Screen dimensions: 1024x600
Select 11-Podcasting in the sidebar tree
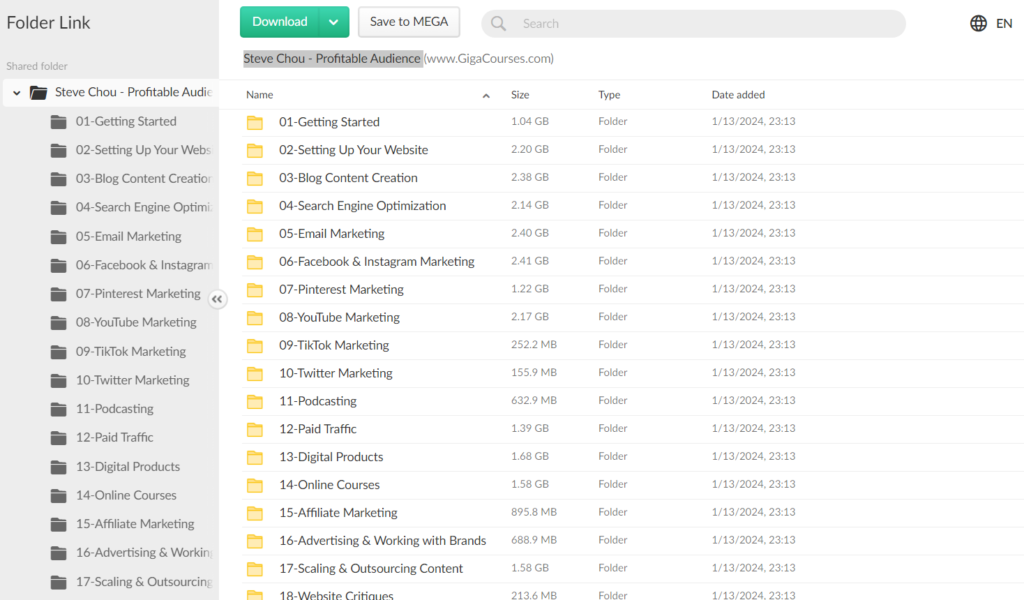[x=114, y=409]
